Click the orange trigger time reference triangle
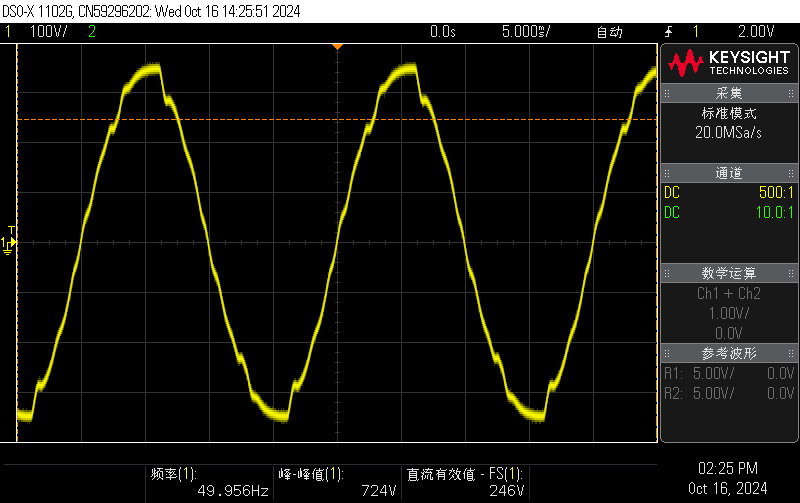 point(337,46)
